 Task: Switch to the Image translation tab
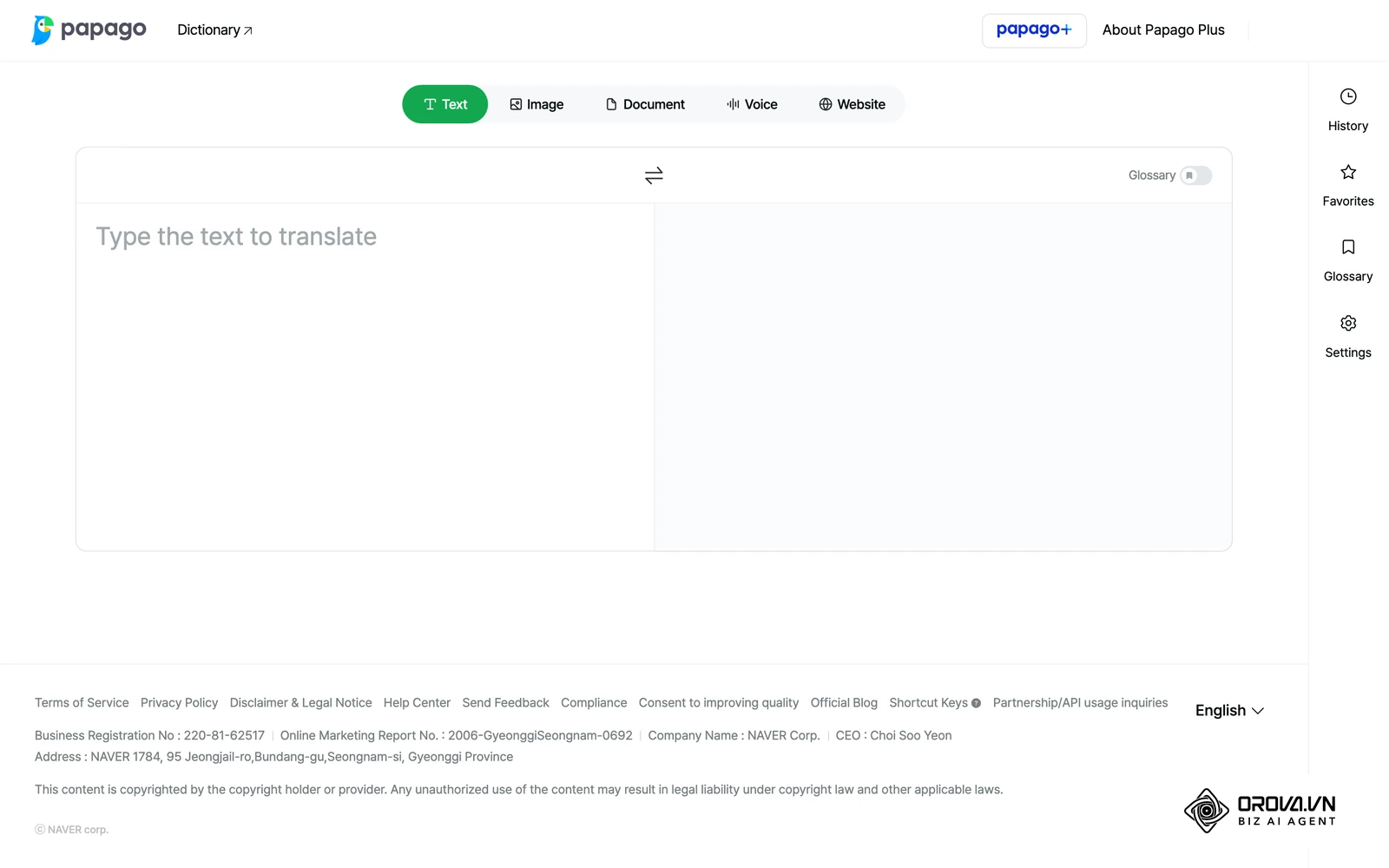tap(537, 104)
